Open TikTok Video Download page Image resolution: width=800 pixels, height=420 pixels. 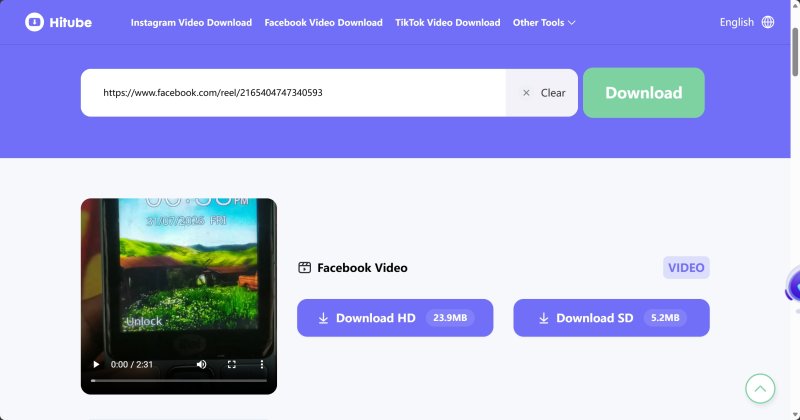447,22
